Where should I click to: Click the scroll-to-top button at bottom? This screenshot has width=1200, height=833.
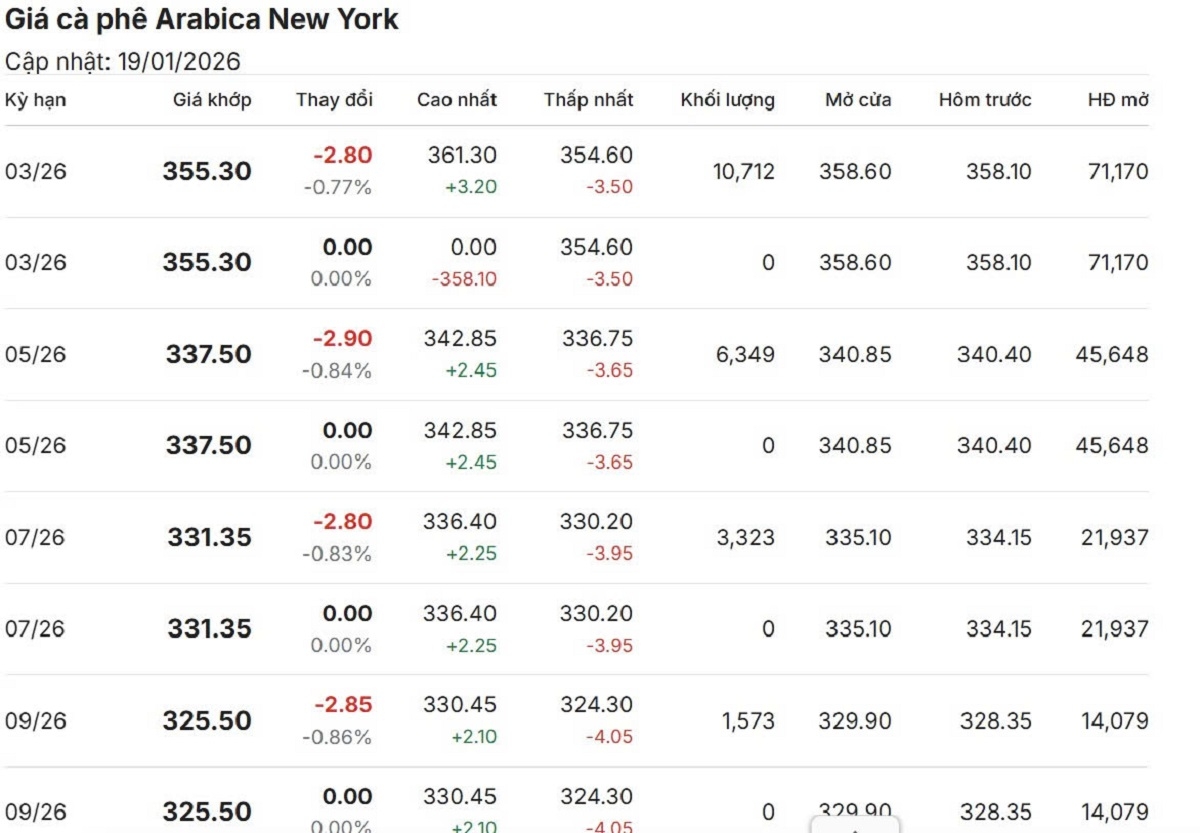854,825
